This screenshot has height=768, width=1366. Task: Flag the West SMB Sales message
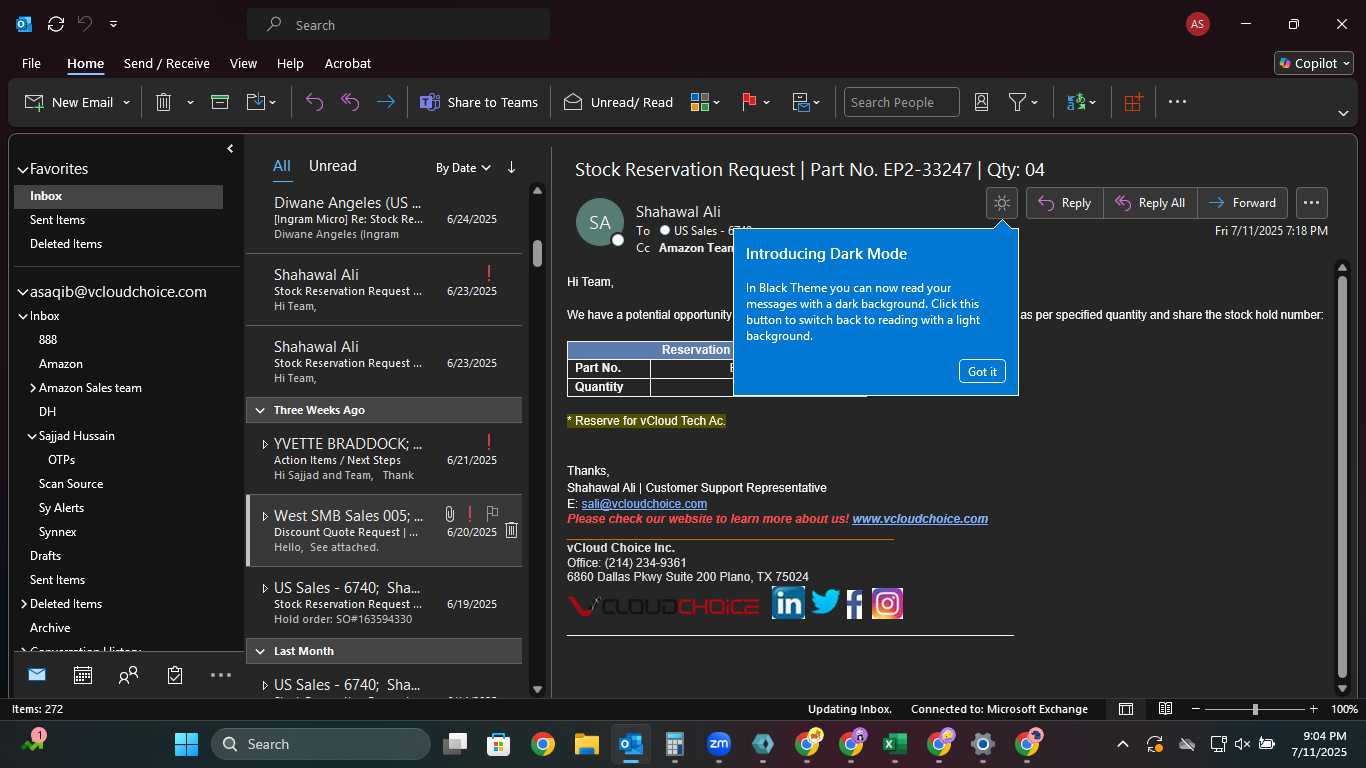point(492,514)
